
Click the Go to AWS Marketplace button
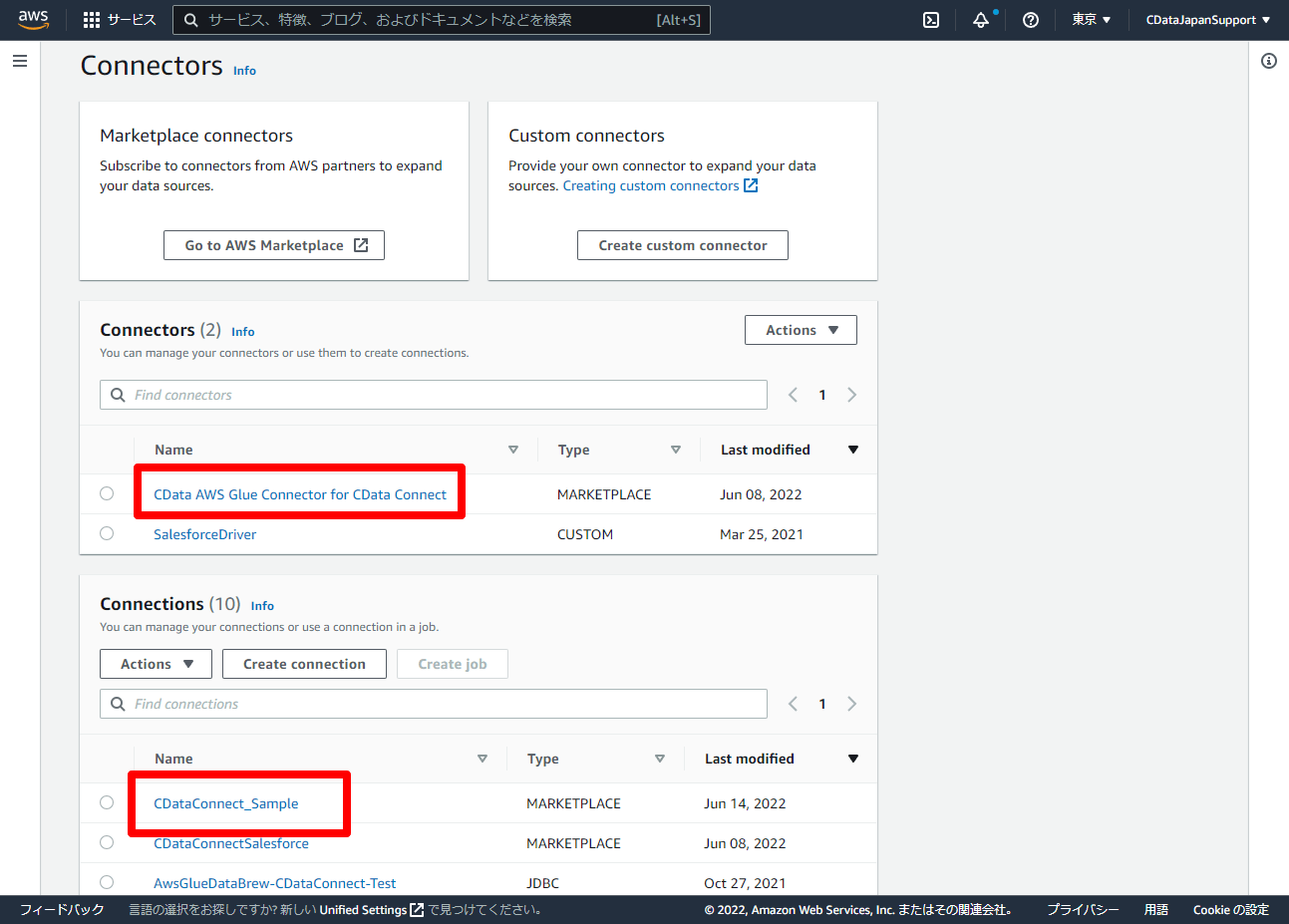click(274, 245)
